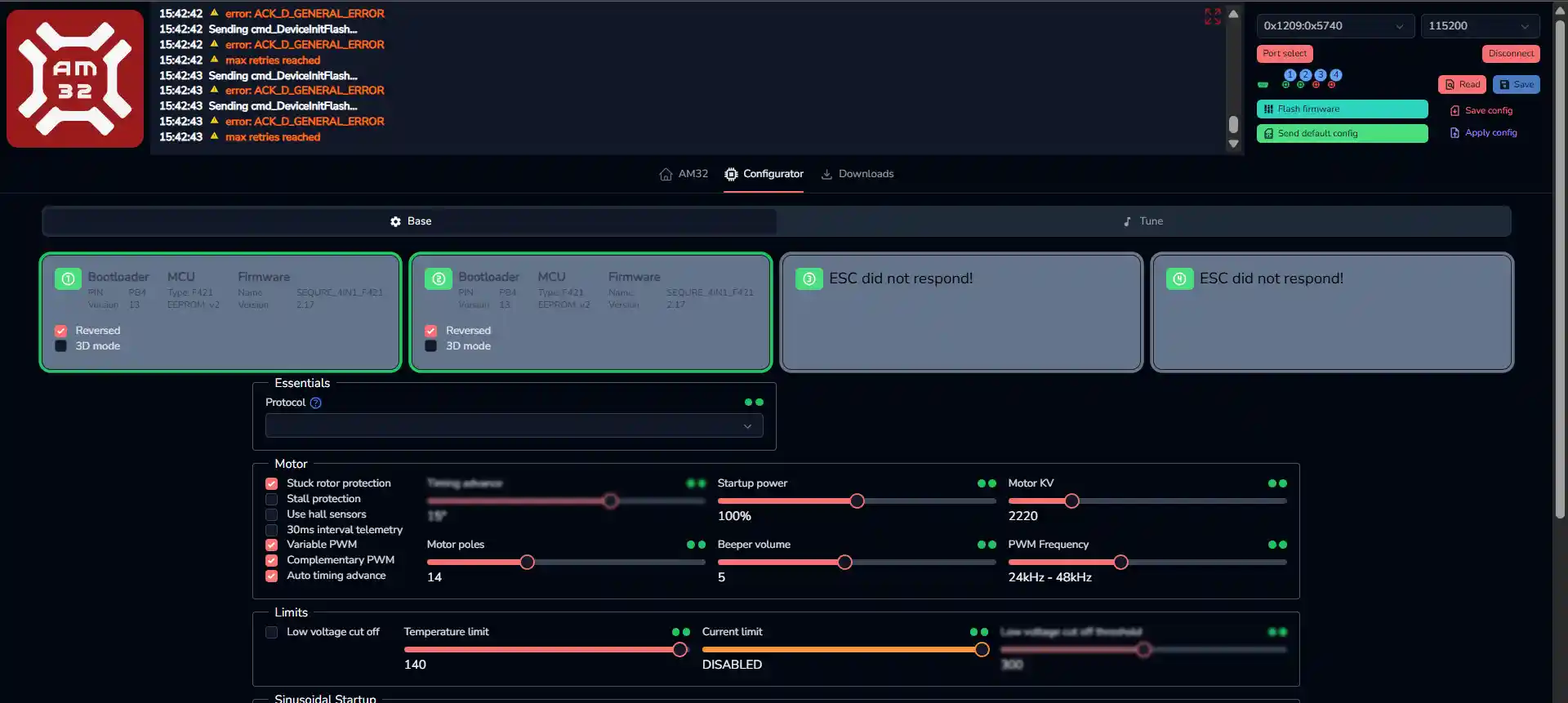Click the AM32 logo image
The height and width of the screenshot is (703, 1568).
point(75,78)
